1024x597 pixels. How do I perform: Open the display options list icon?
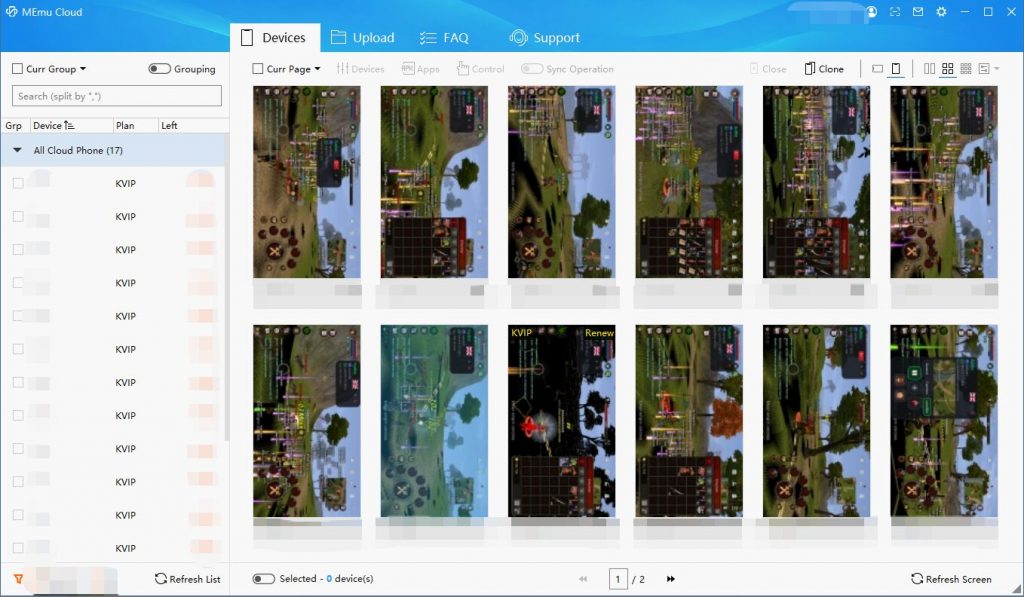tap(984, 69)
